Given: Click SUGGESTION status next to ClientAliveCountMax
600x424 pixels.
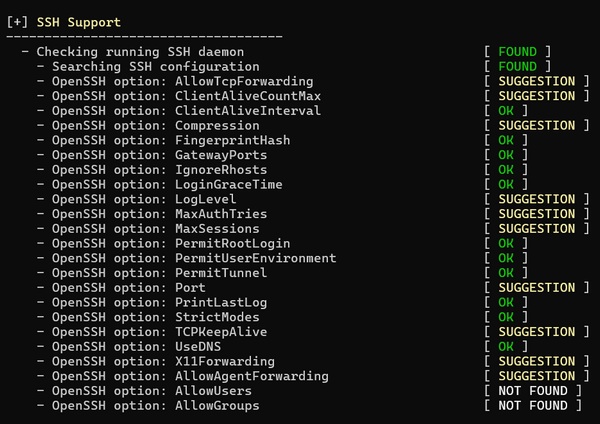Looking at the screenshot, I should tap(536, 96).
